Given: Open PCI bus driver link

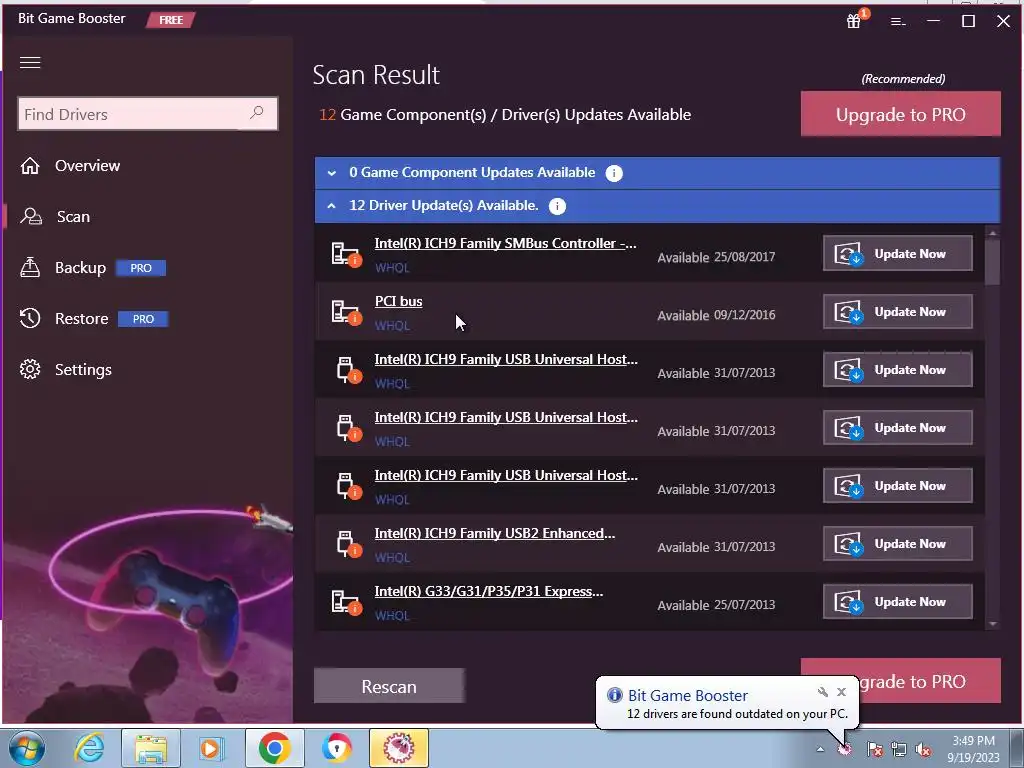Looking at the screenshot, I should 398,302.
